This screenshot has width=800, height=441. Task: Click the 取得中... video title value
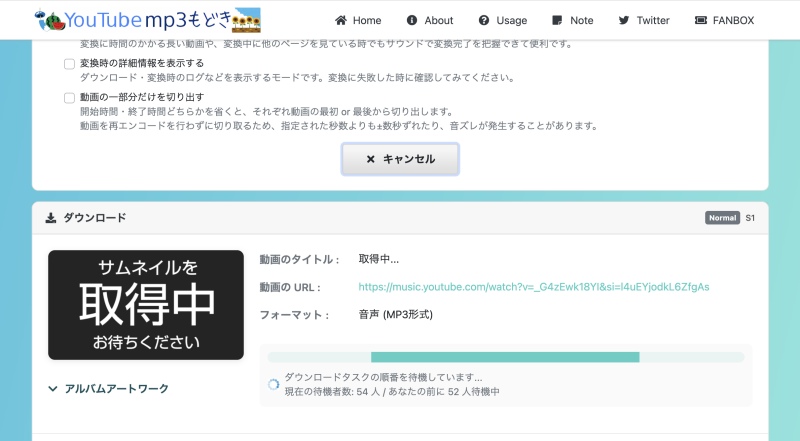click(x=379, y=259)
